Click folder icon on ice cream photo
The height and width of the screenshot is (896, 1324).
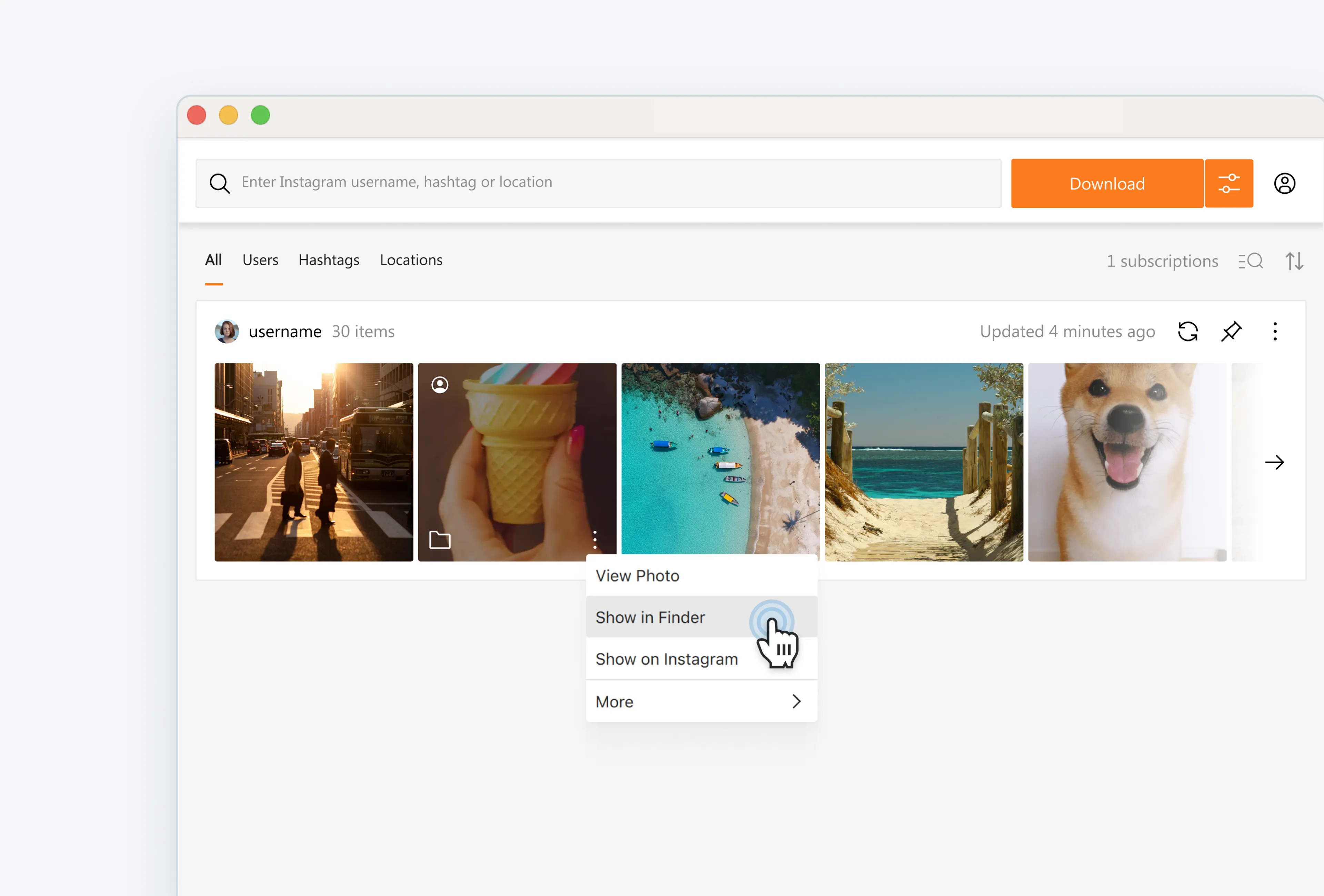439,539
